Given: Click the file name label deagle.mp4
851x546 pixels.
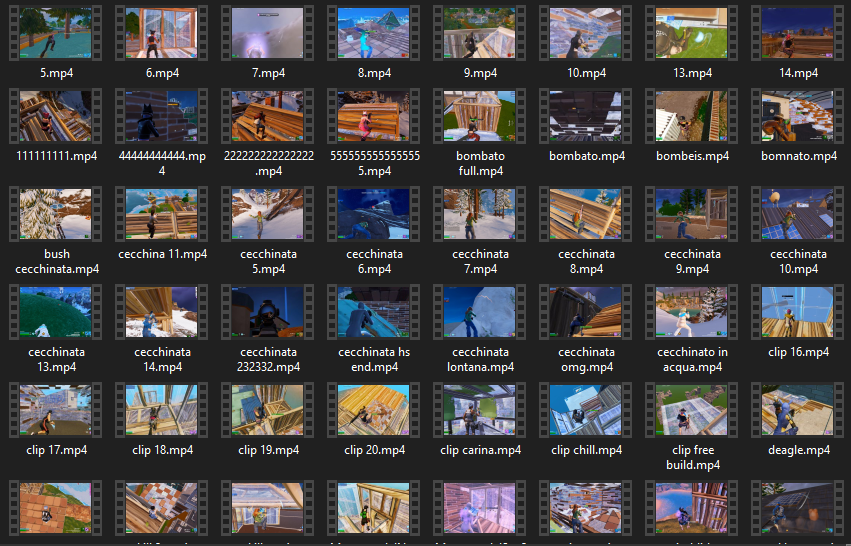Looking at the screenshot, I should [799, 450].
